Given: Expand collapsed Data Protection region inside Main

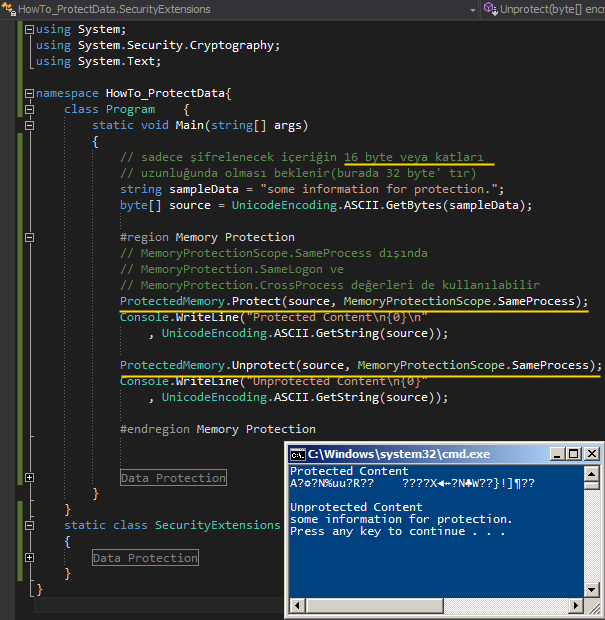Looking at the screenshot, I should pos(28,478).
